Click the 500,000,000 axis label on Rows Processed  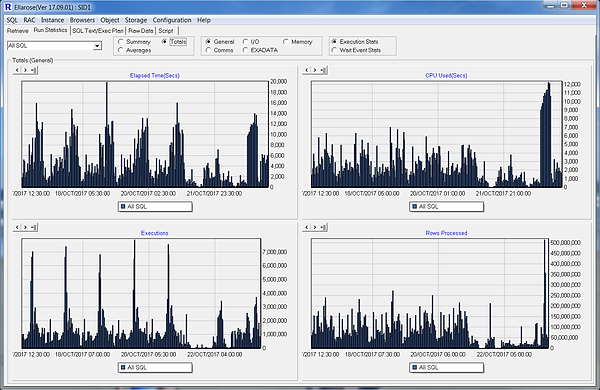[x=566, y=243]
